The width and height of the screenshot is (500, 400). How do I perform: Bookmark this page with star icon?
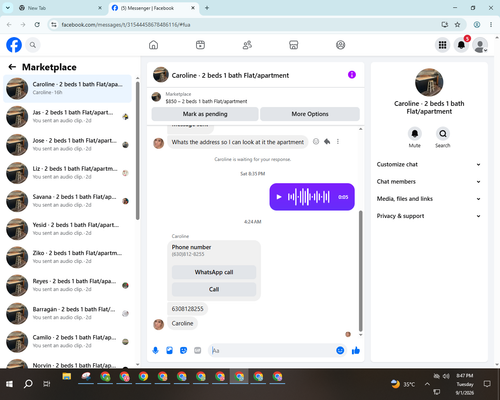457,25
